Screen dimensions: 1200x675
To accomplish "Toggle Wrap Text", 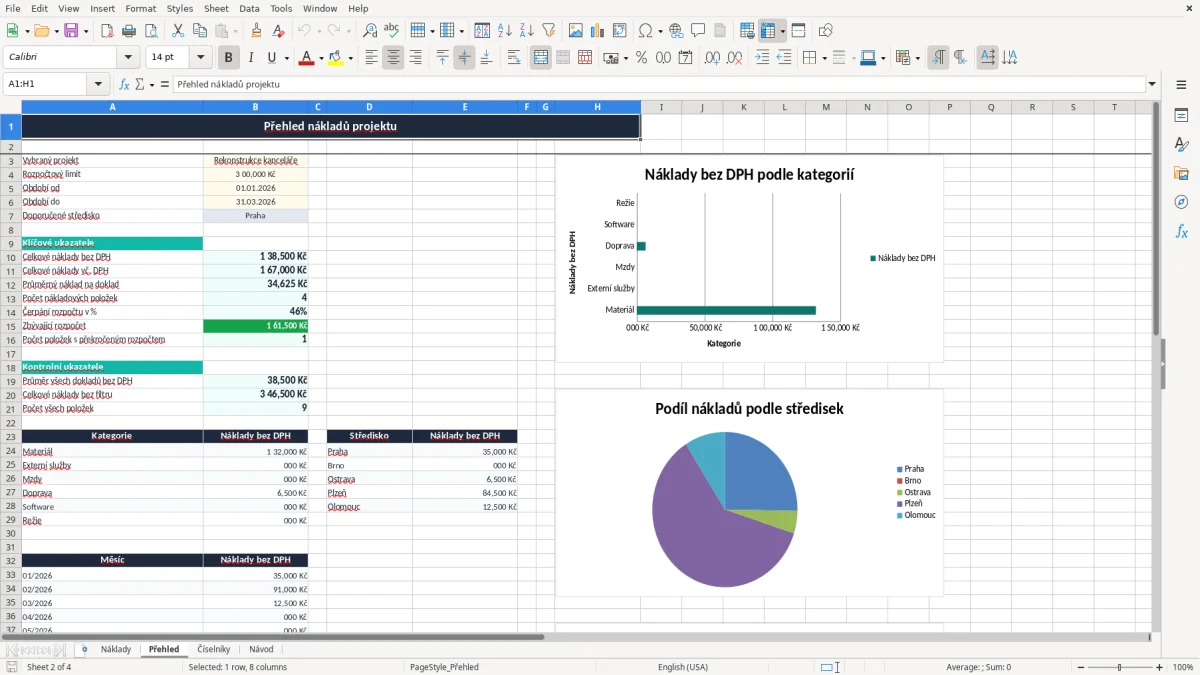I will 514,58.
